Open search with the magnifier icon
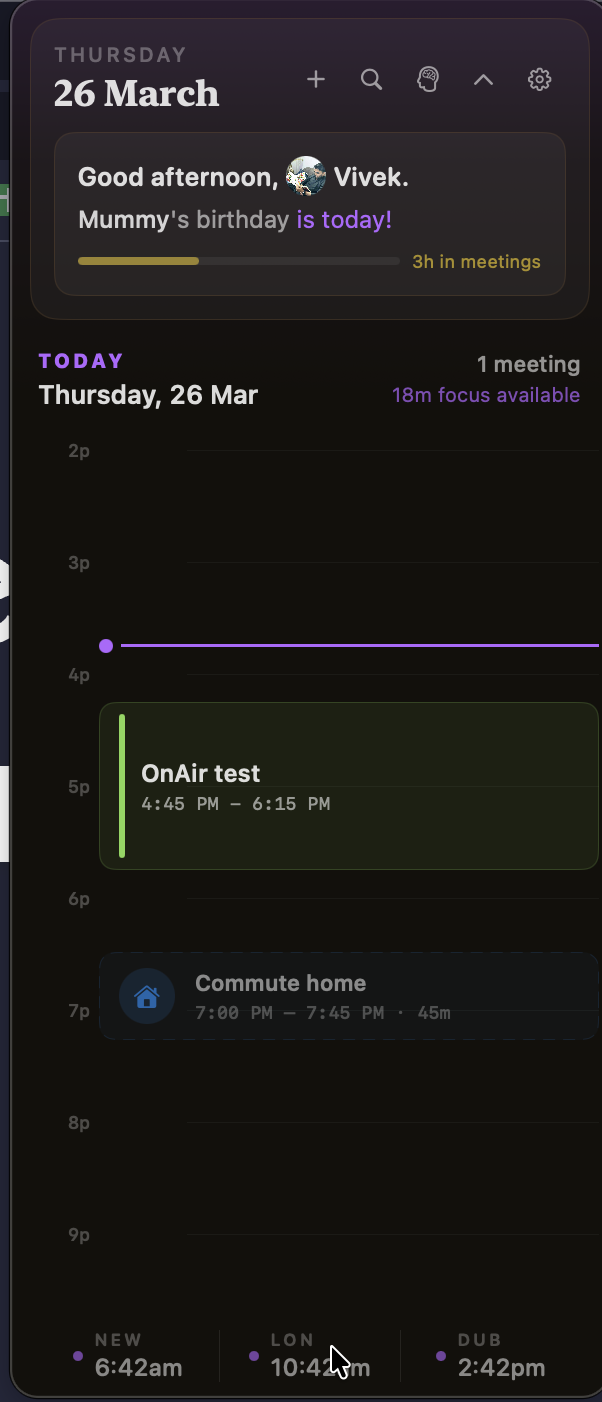 pyautogui.click(x=371, y=79)
